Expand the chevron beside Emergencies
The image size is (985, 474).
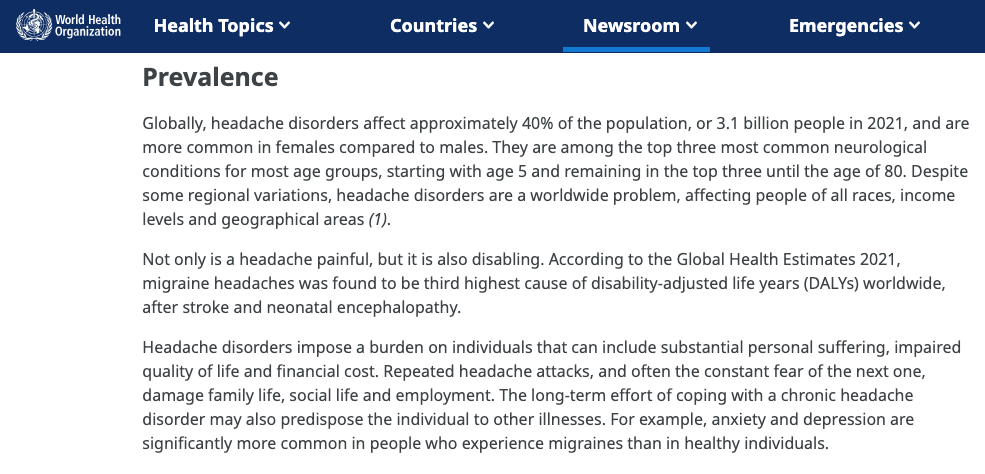point(914,26)
